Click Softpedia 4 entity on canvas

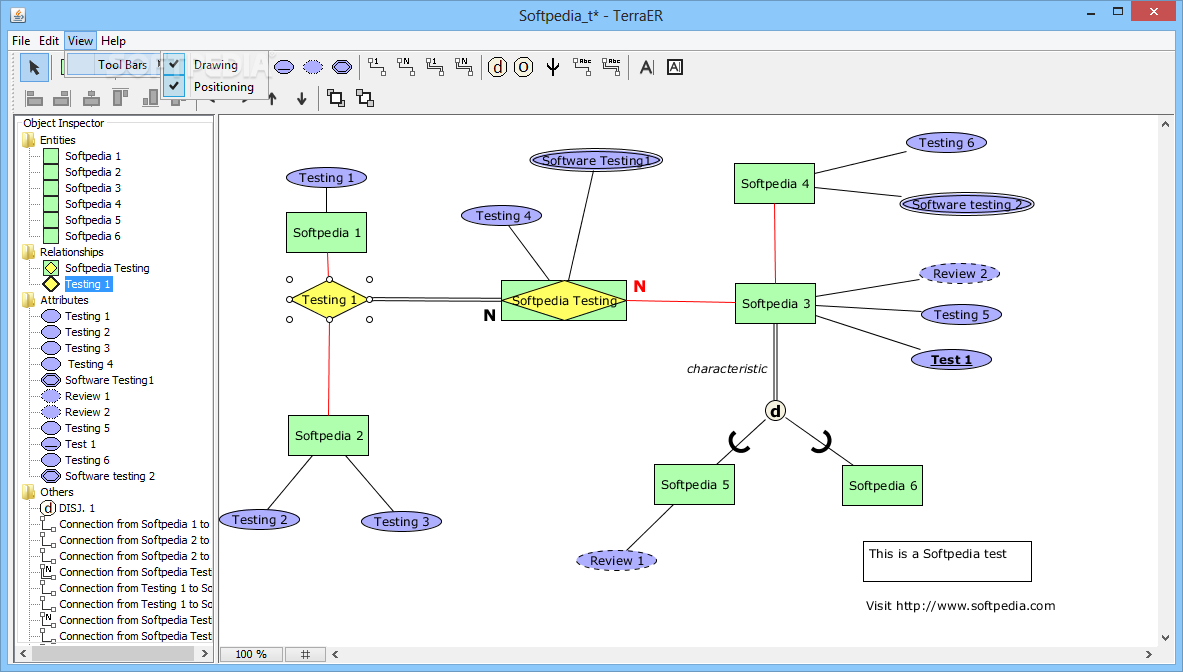tap(774, 183)
